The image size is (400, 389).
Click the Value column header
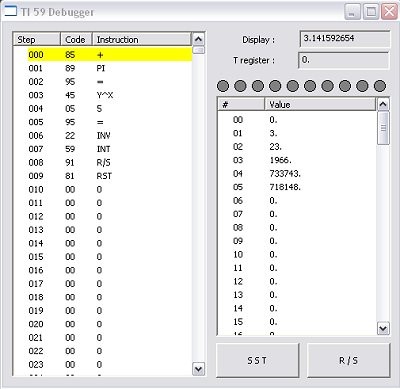320,105
